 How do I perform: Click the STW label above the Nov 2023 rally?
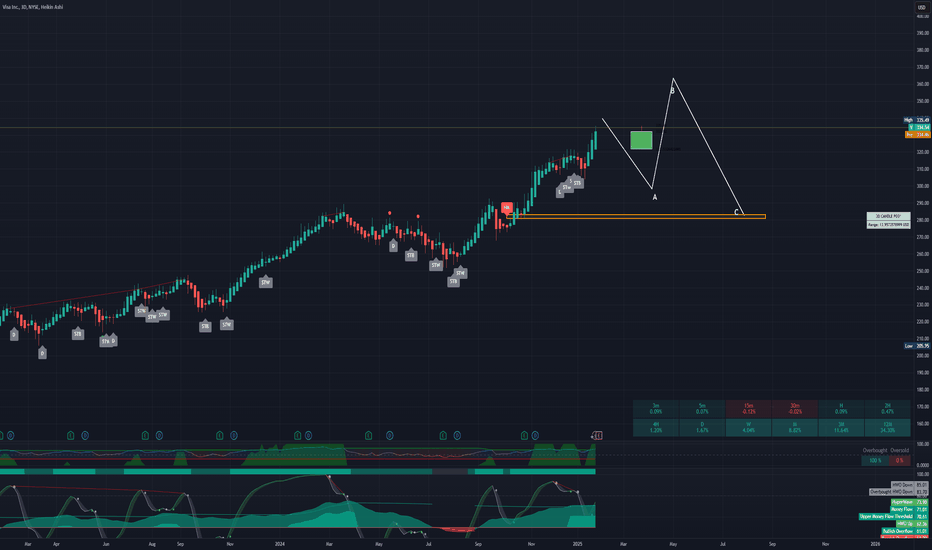click(x=266, y=282)
